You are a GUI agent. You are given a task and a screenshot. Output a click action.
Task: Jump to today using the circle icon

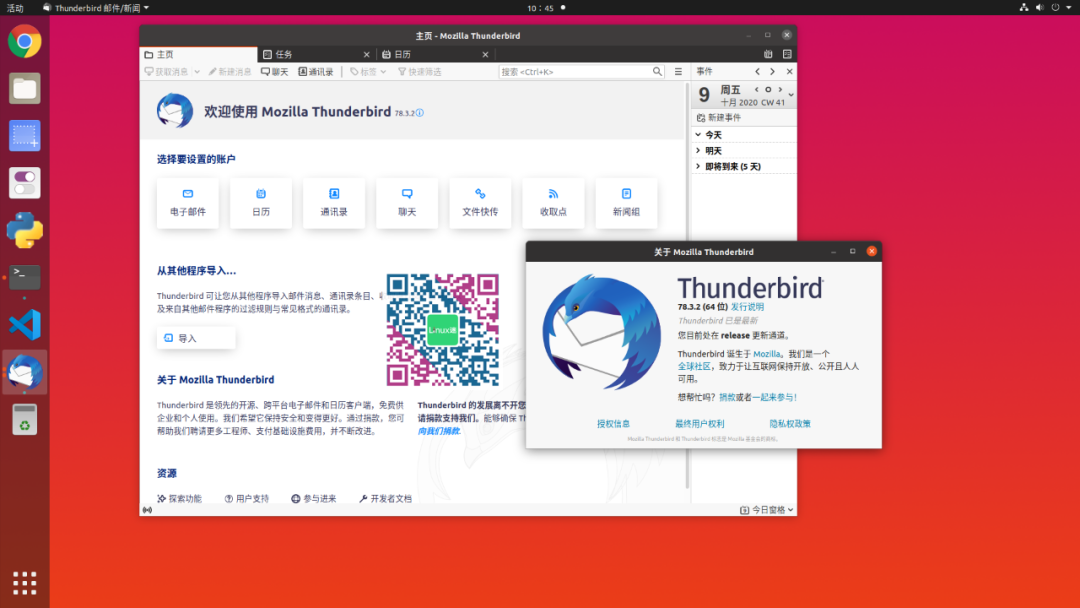(768, 90)
